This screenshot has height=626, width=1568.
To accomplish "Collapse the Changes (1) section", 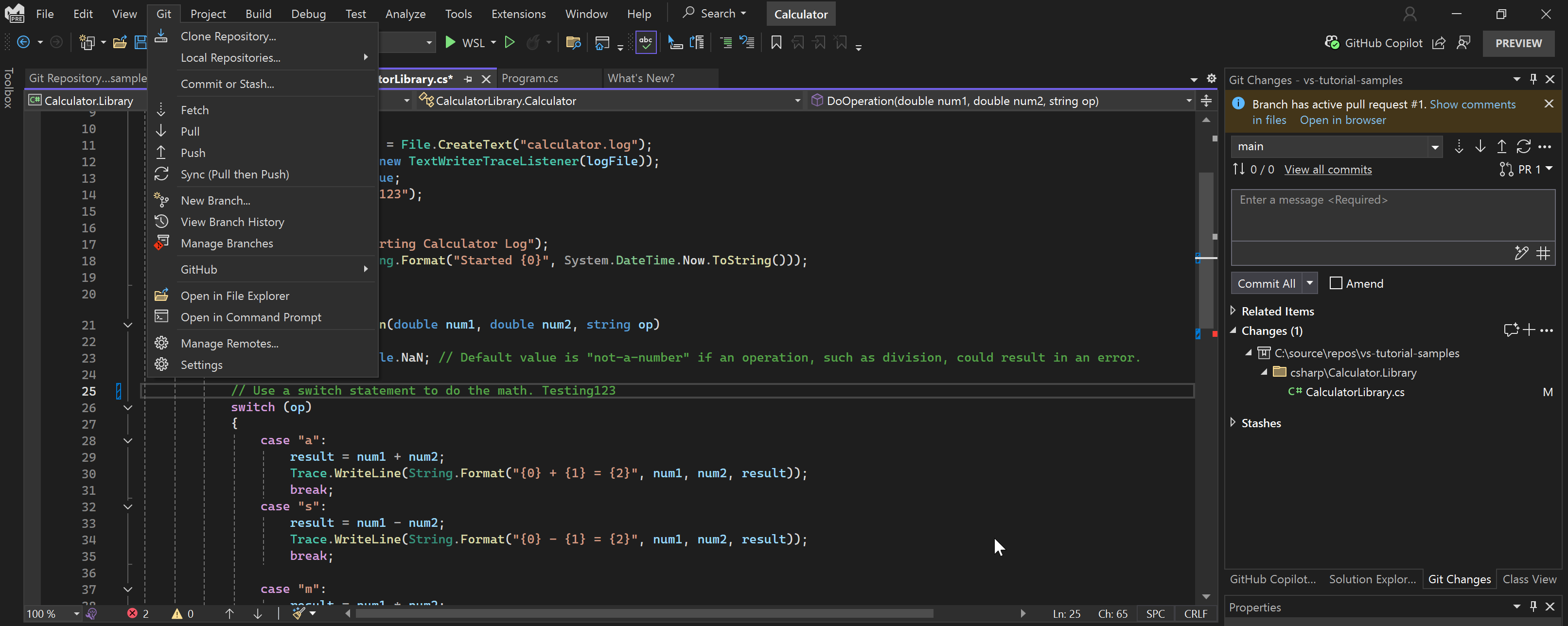I will [1233, 330].
